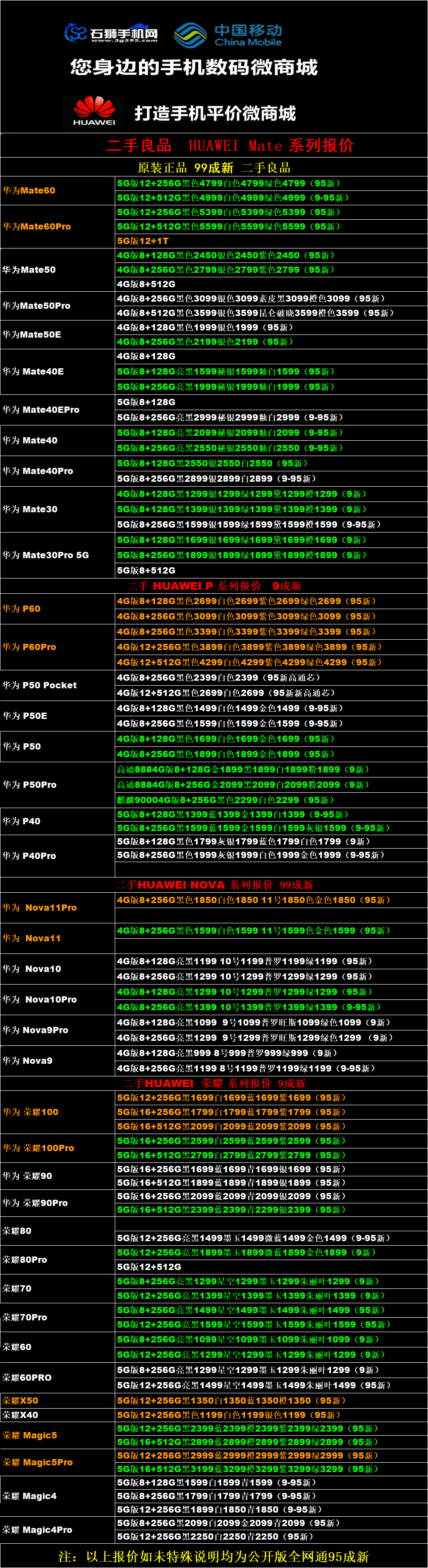The width and height of the screenshot is (428, 1568).
Task: Select the 华为 Mate40EPro model cell
Action: [x=58, y=410]
